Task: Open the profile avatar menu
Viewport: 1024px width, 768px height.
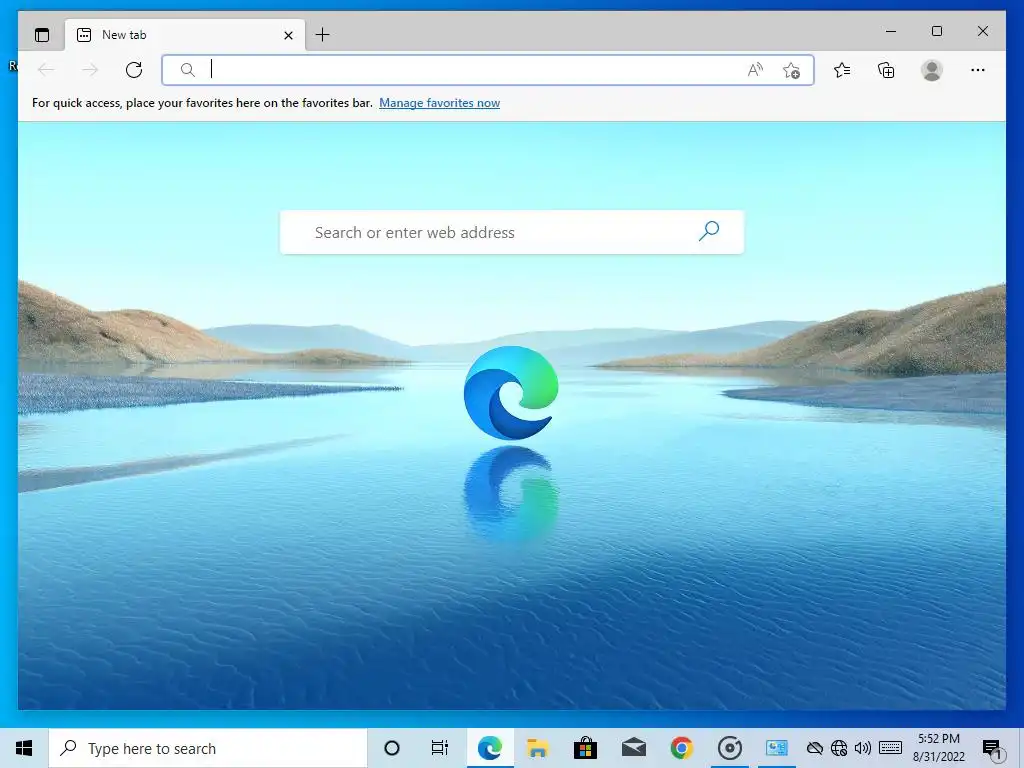Action: point(932,70)
